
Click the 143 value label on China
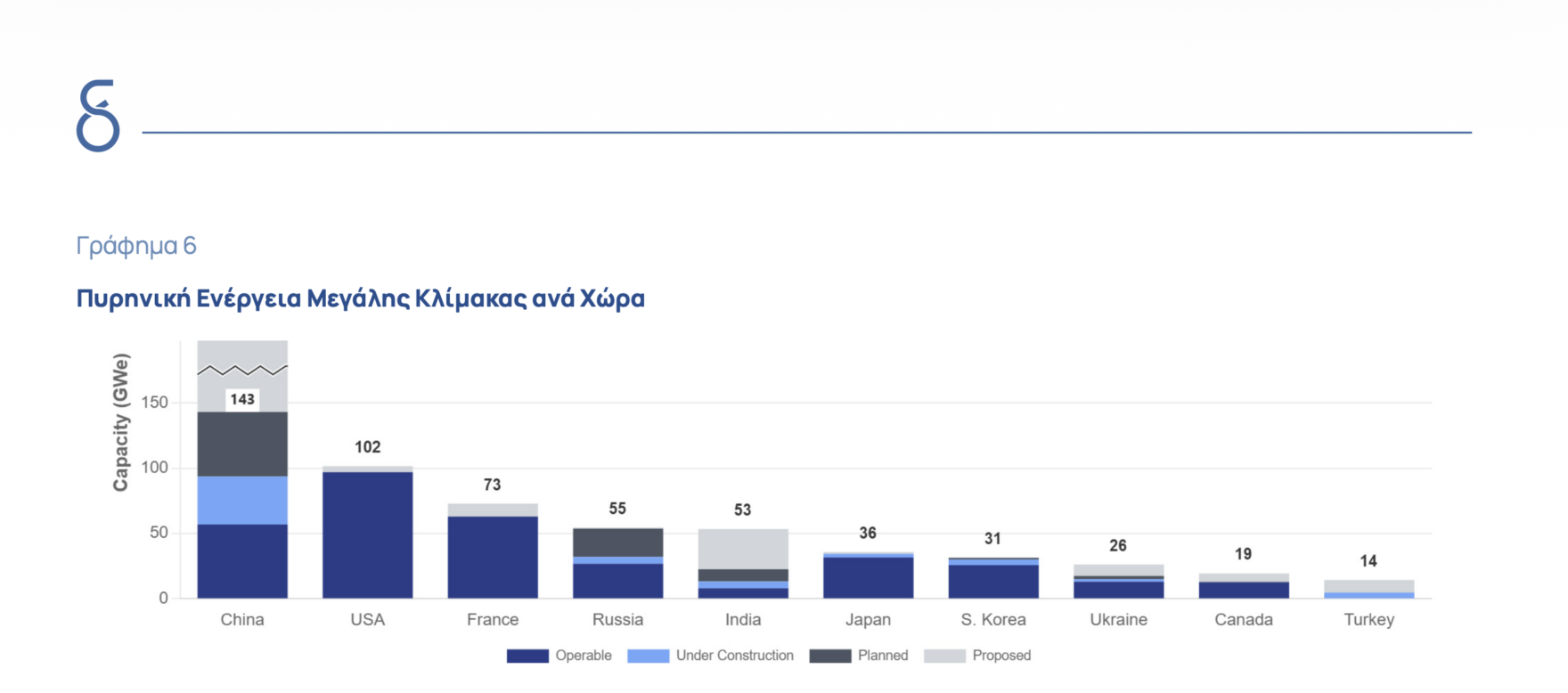tap(242, 400)
